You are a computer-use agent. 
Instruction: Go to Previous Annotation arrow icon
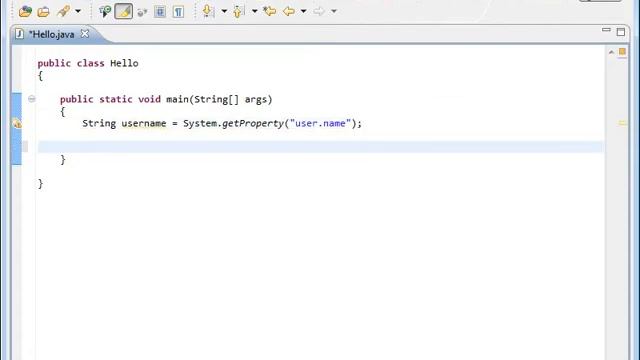pyautogui.click(x=238, y=11)
